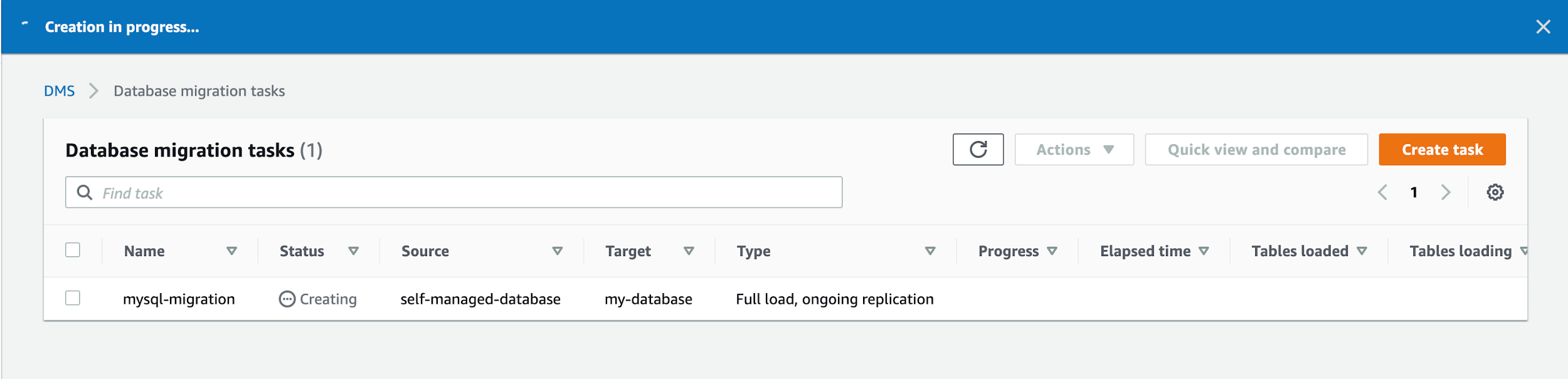Sort by Type column arrow
The height and width of the screenshot is (379, 1568).
pos(930,251)
